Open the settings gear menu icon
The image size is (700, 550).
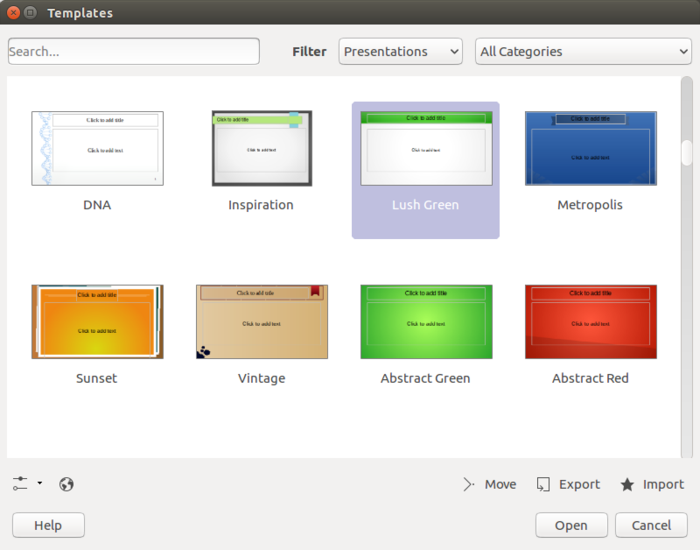coord(21,484)
